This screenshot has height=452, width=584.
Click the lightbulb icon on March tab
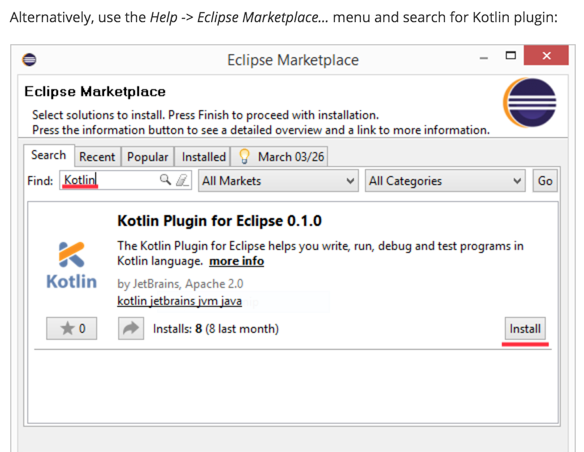click(x=244, y=156)
